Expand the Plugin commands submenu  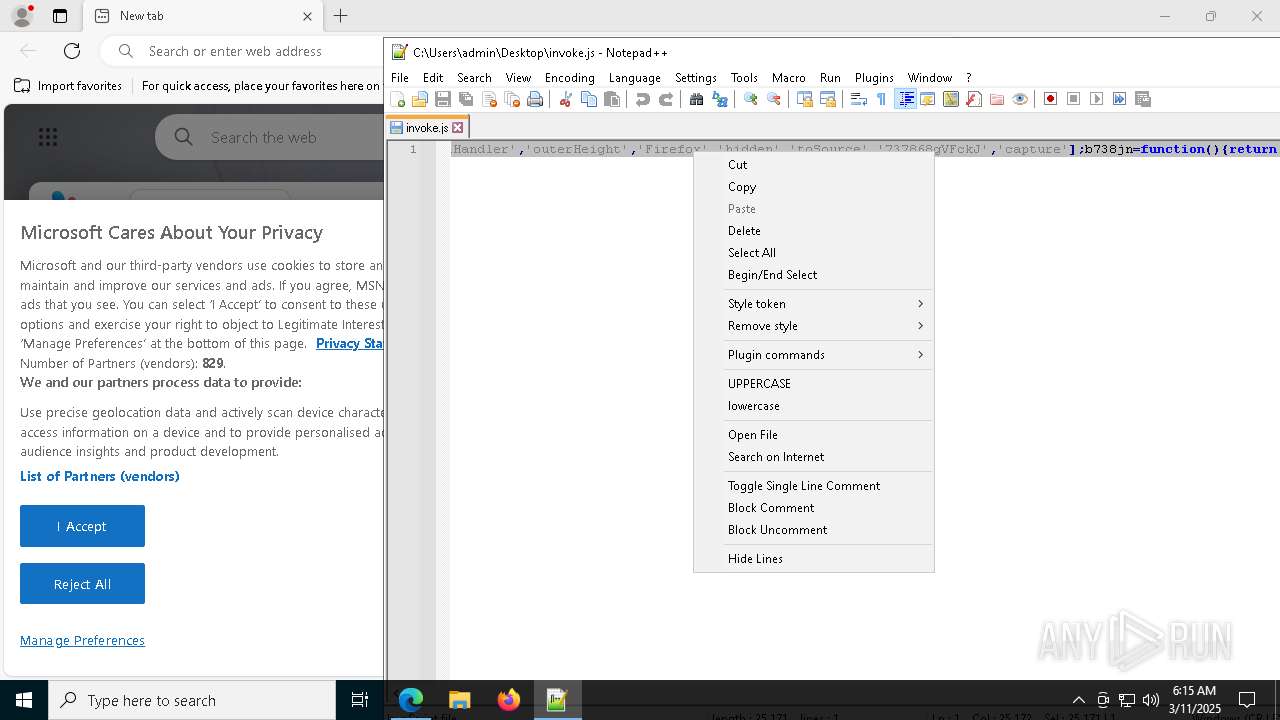point(813,354)
